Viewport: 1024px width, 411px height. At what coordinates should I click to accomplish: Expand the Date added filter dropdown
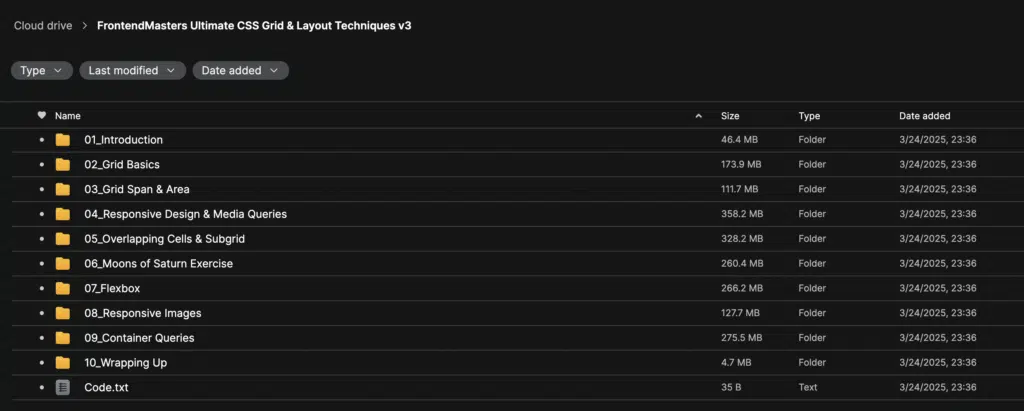pos(240,71)
